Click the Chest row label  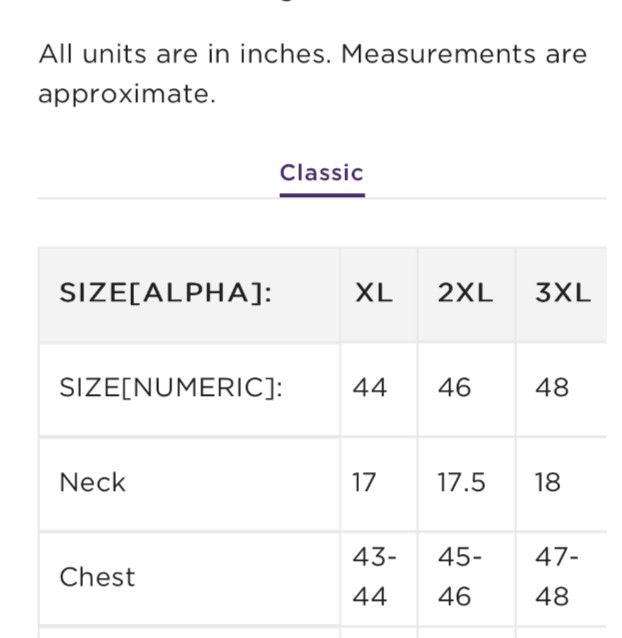(97, 577)
